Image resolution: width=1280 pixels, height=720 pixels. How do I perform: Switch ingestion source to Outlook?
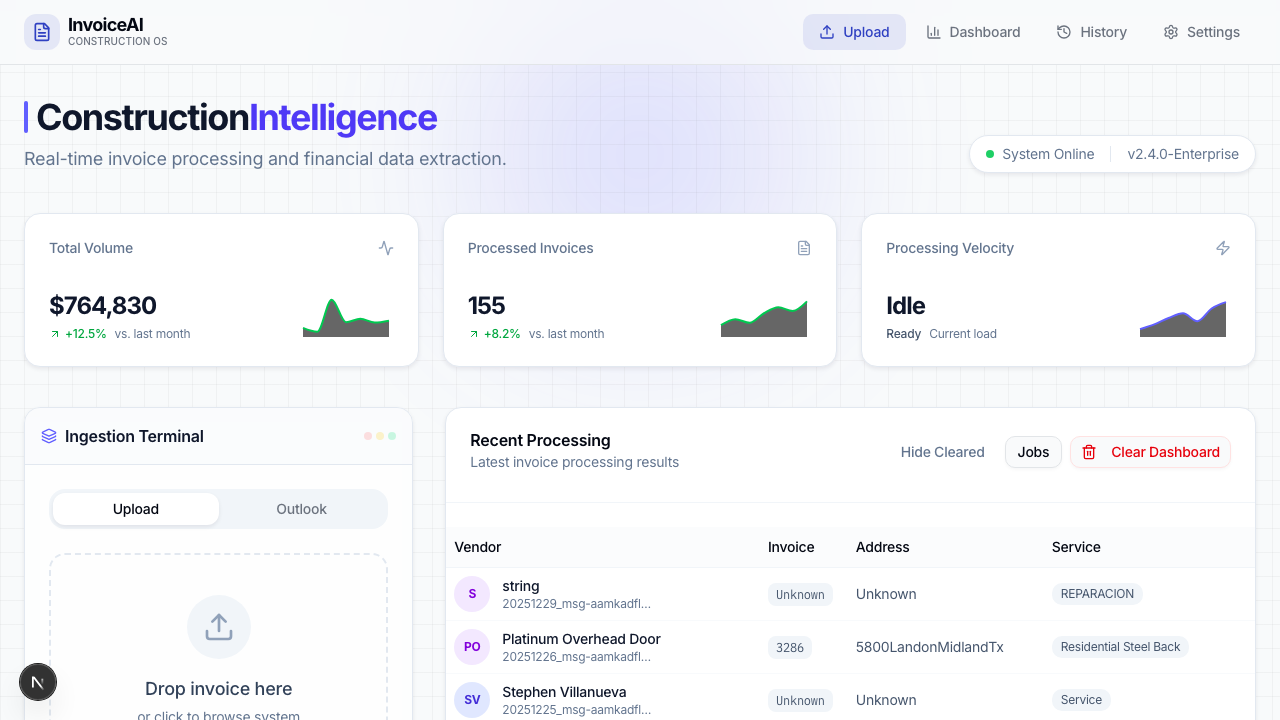point(301,509)
